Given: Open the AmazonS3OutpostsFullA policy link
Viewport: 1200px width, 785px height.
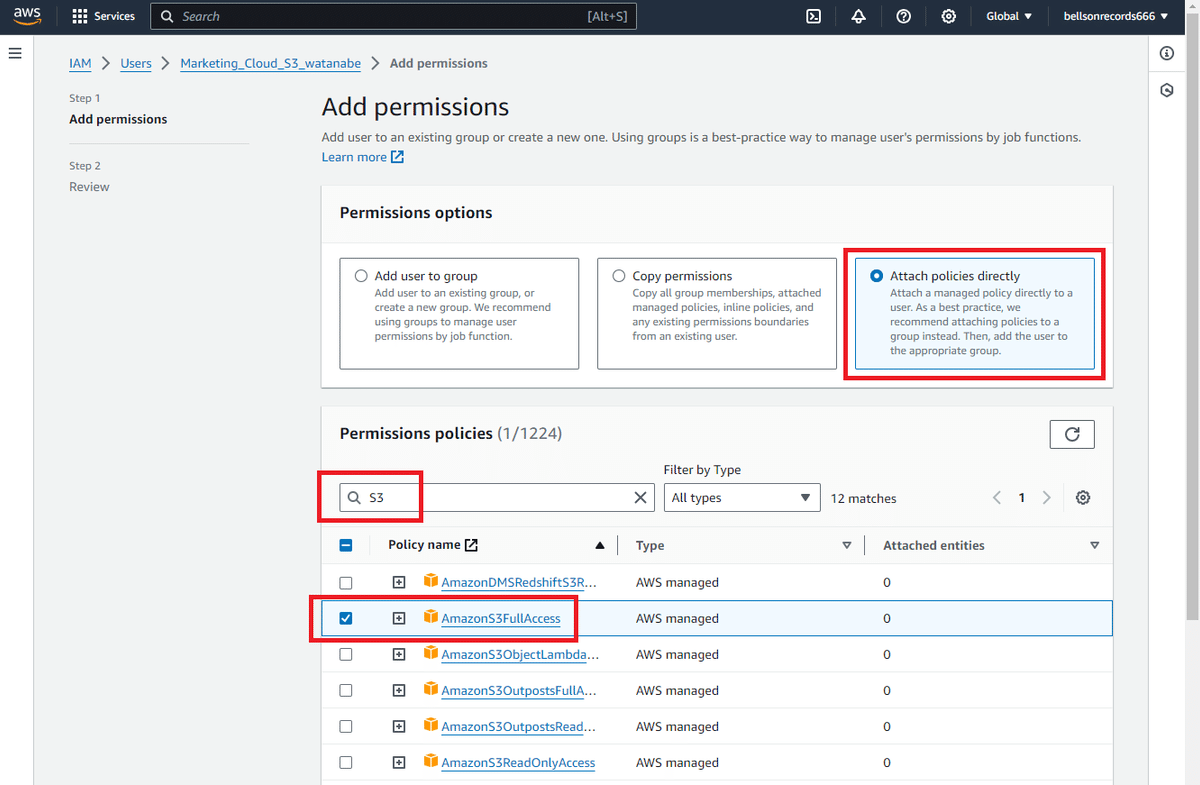Looking at the screenshot, I should pos(519,690).
